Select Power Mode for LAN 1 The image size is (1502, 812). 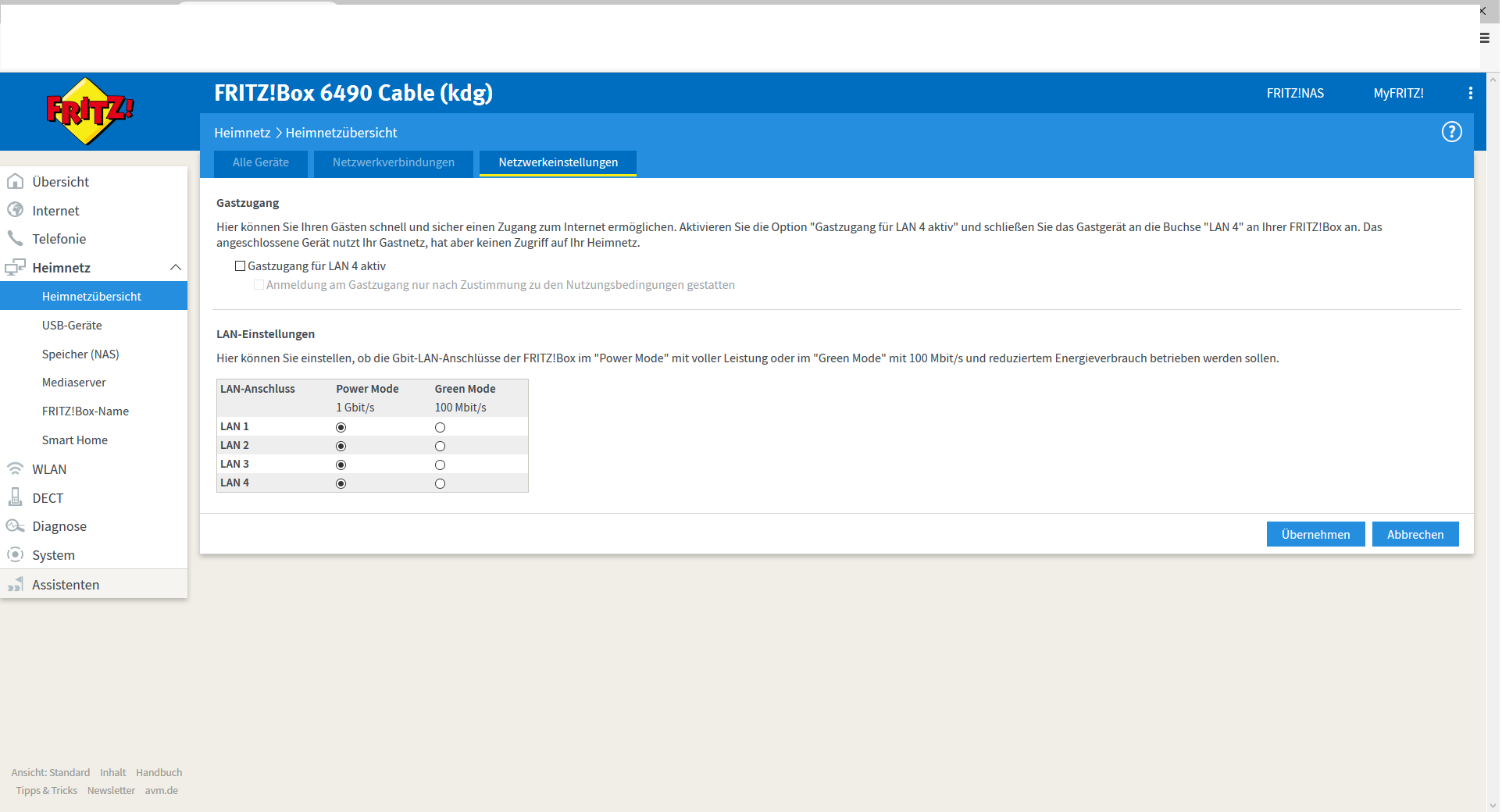point(341,427)
